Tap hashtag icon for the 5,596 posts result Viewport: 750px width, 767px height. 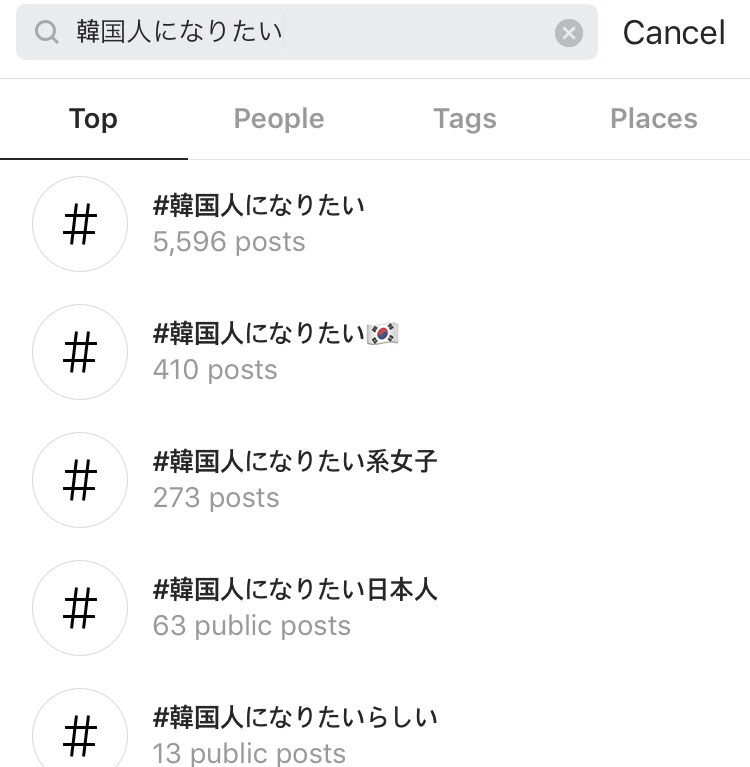80,224
